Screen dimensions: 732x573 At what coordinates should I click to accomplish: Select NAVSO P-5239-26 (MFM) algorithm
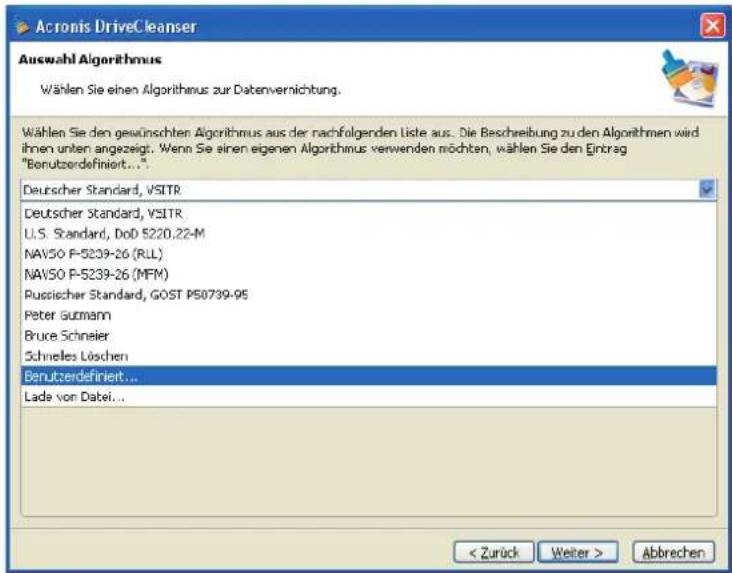[368, 274]
